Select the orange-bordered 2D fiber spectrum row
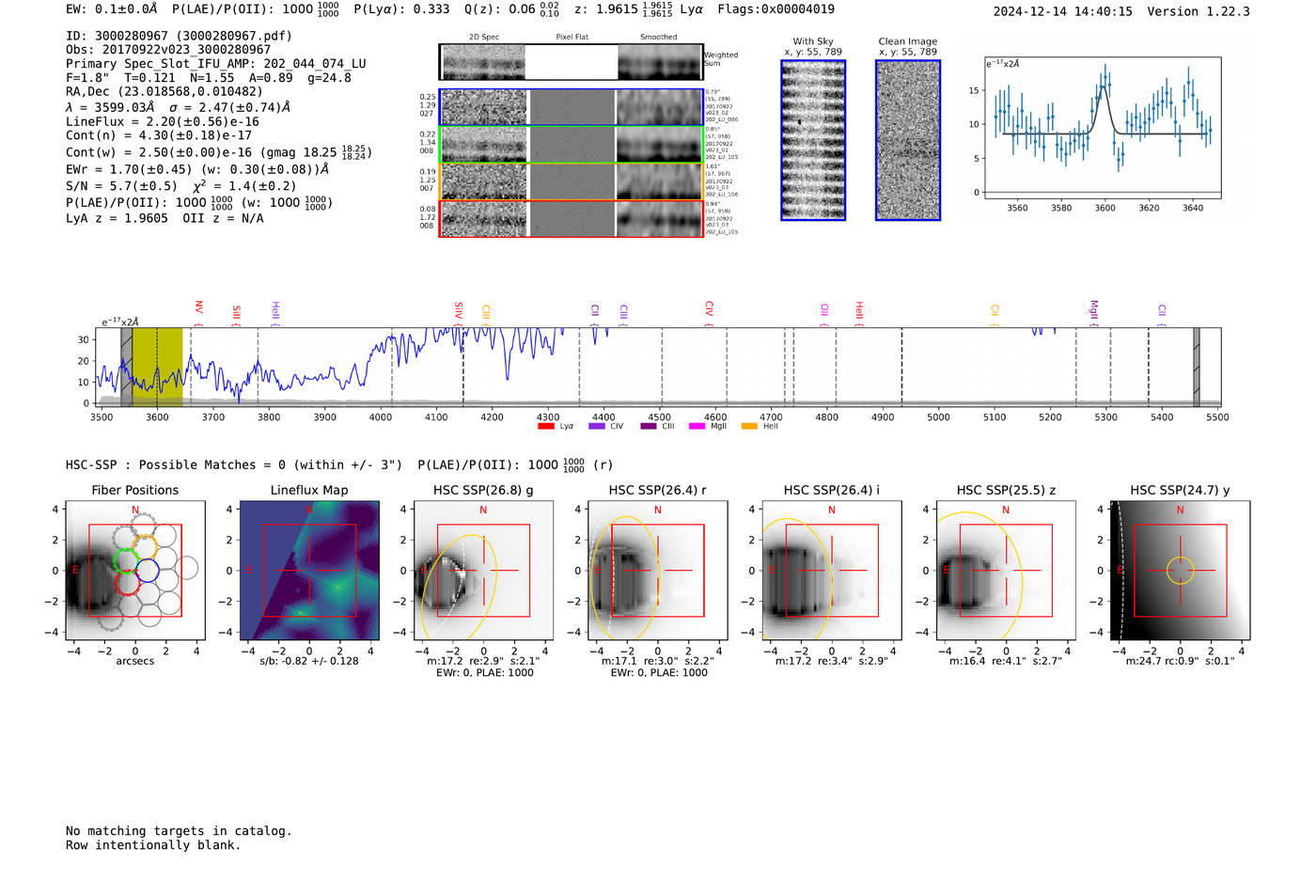 point(571,181)
